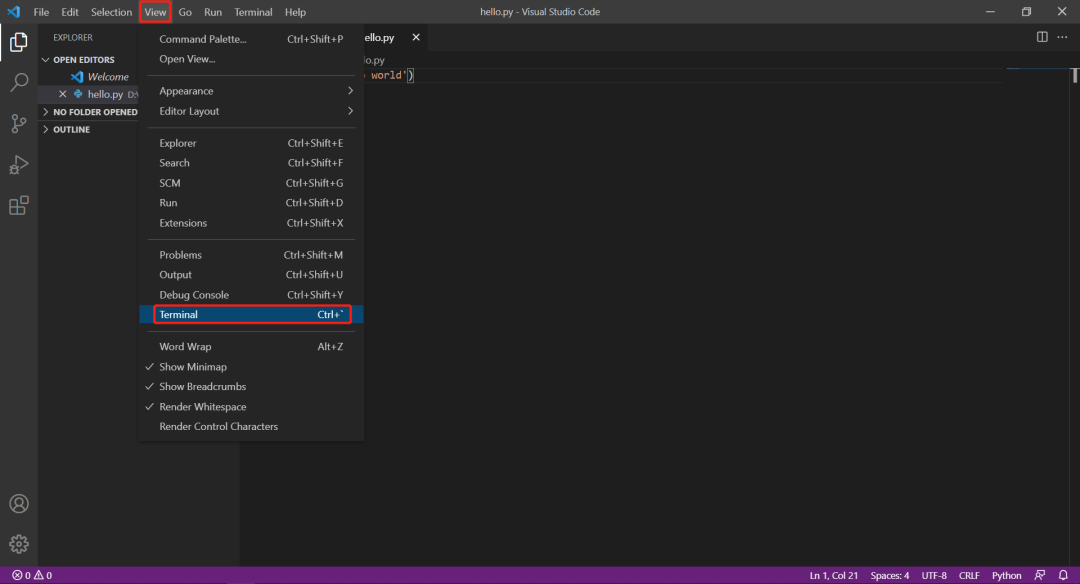Screen dimensions: 1080x584
Task: Choose Terminal in the View menu
Action: (251, 315)
